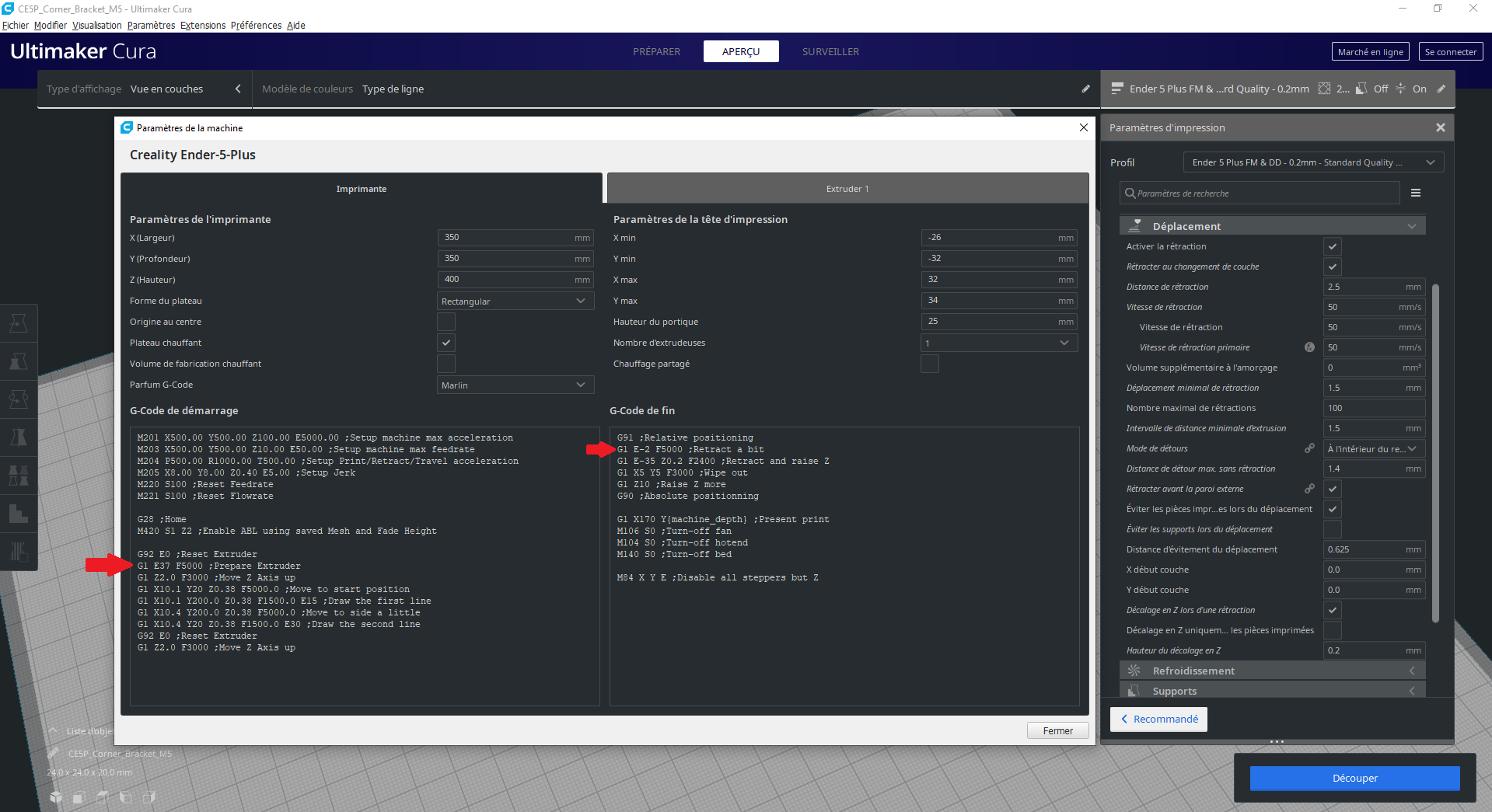Image resolution: width=1492 pixels, height=812 pixels.
Task: Switch to Recommandé settings mode
Action: 1158,719
